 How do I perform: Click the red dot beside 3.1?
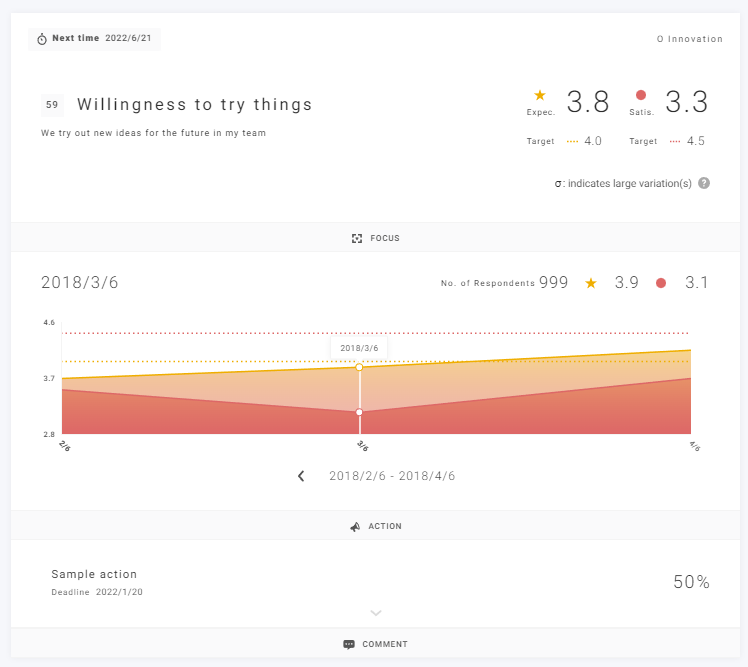(661, 283)
